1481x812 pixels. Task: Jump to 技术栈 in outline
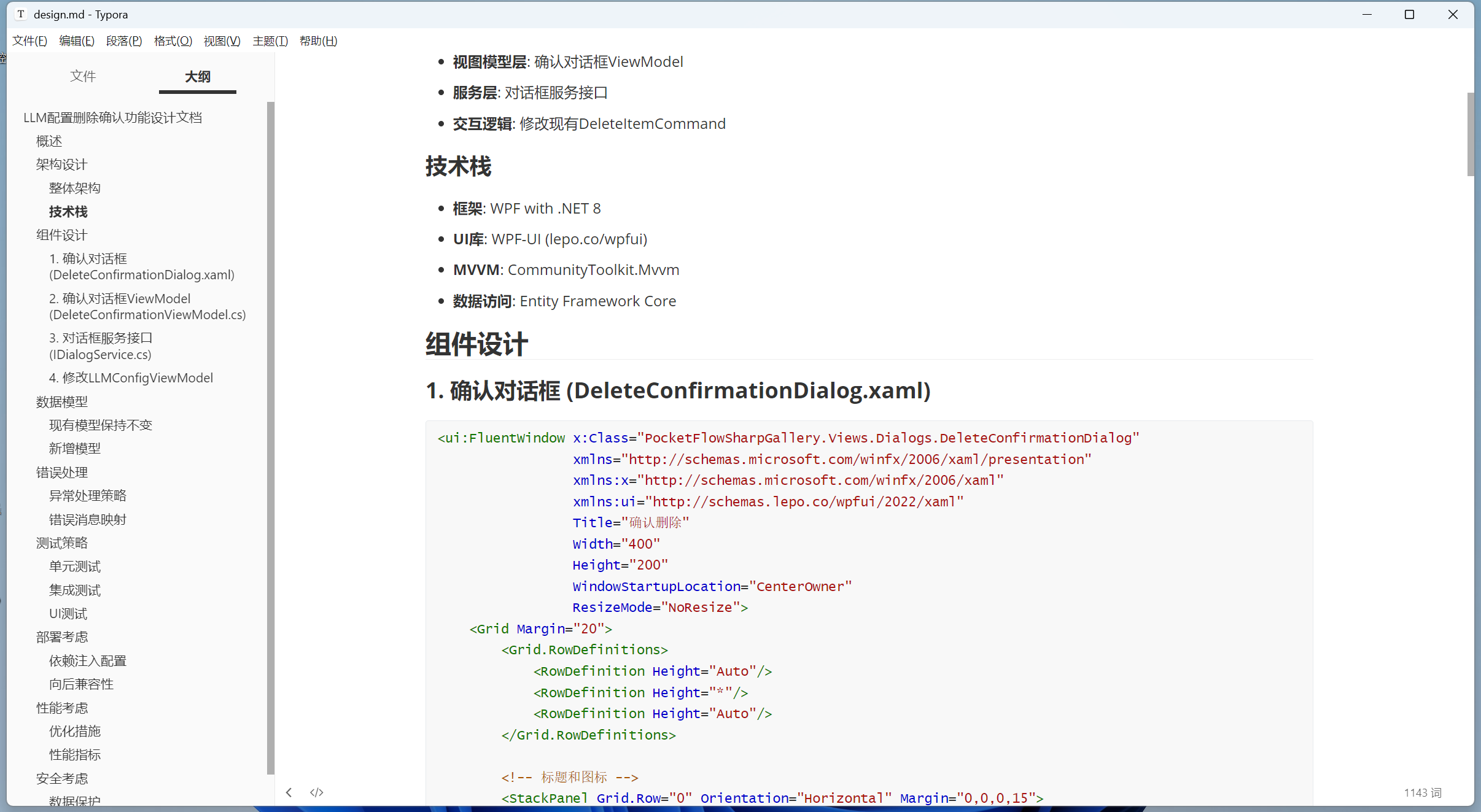[x=68, y=212]
